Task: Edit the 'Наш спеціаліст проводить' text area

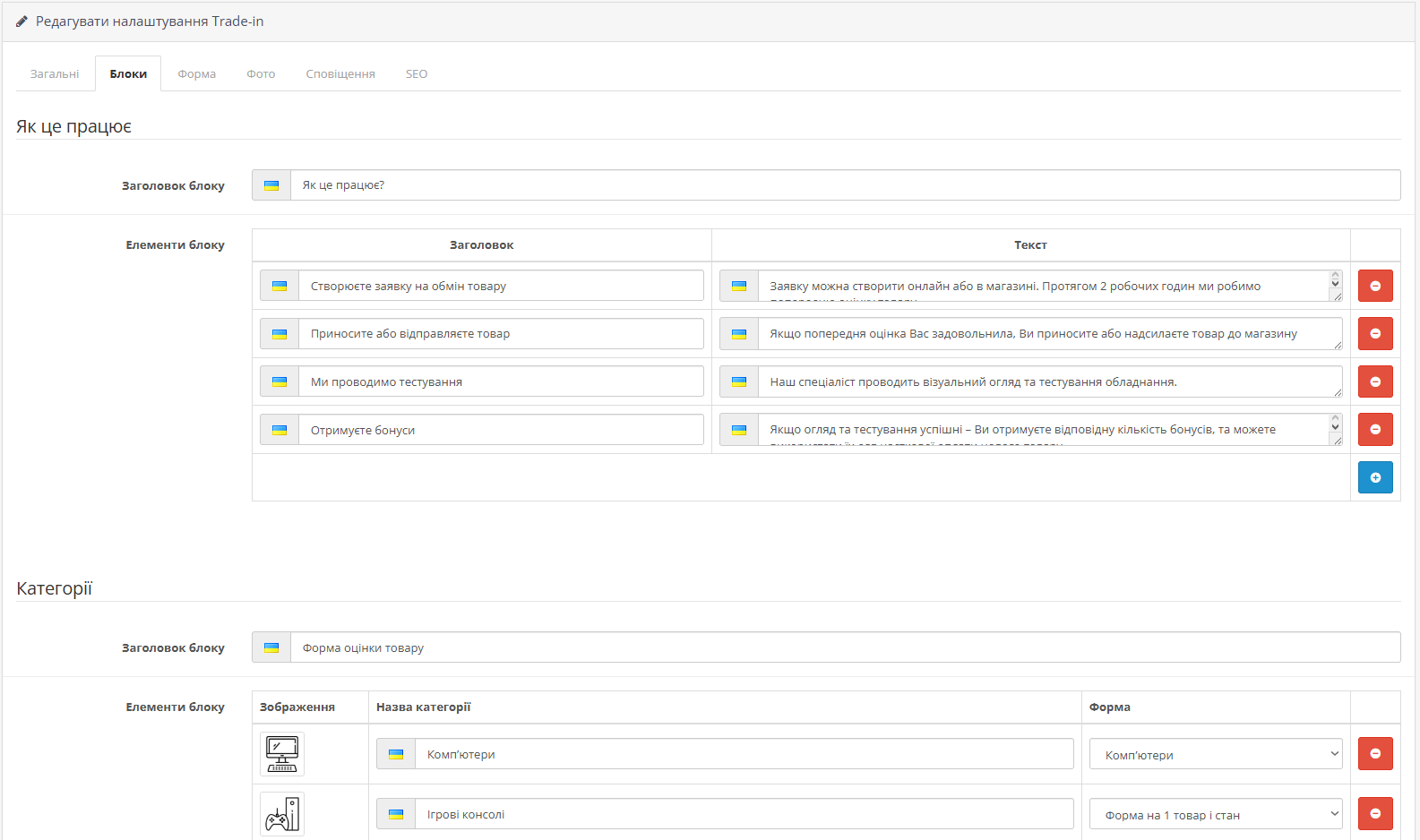Action: coord(1051,381)
